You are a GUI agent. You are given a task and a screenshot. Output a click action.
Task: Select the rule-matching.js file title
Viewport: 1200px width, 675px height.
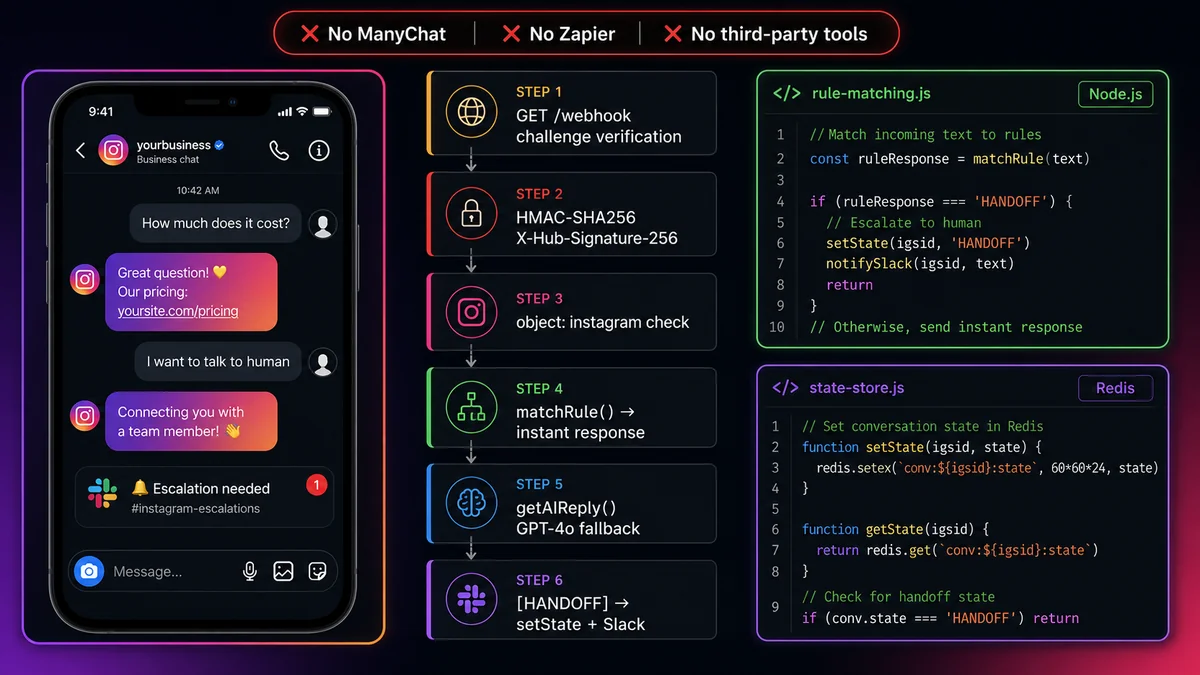(x=871, y=94)
